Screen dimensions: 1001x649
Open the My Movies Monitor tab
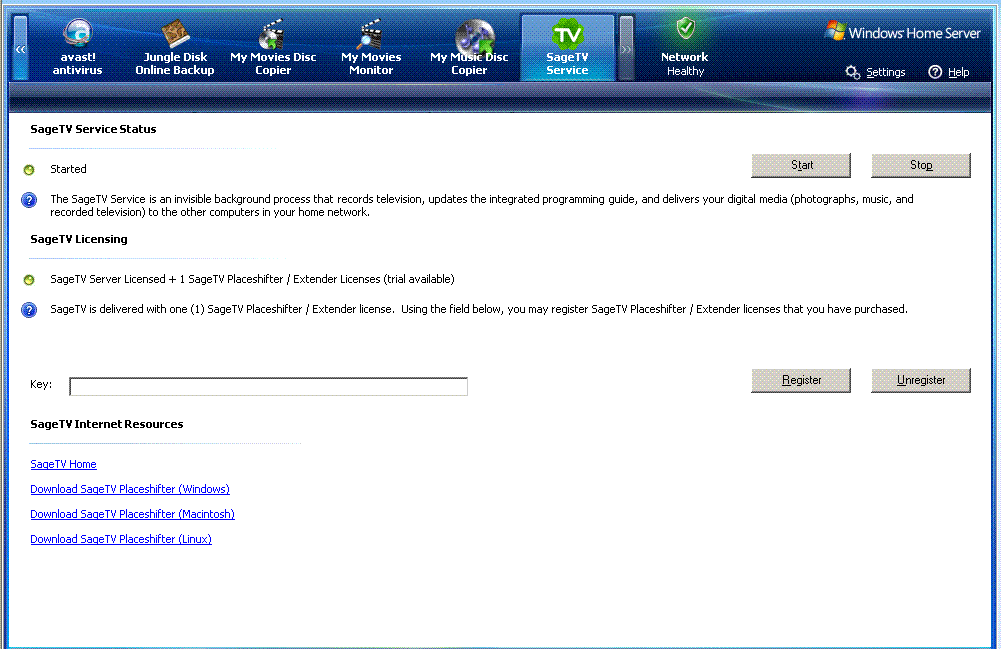coord(371,48)
